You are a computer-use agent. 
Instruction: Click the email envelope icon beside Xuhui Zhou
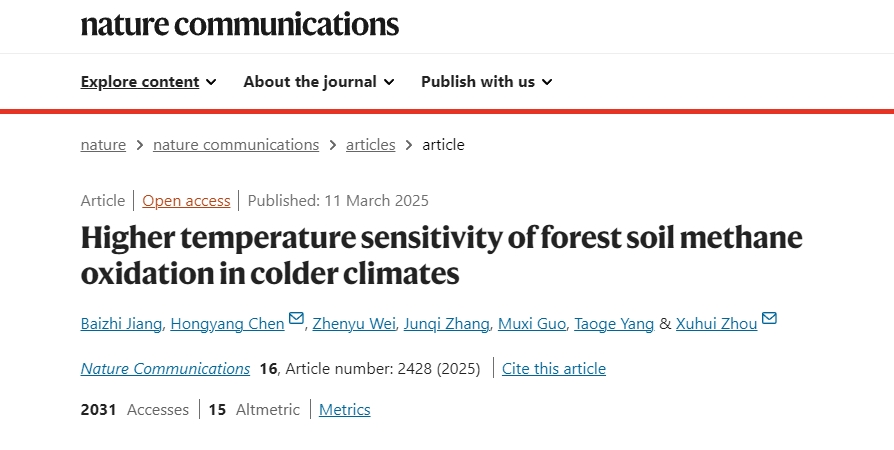(769, 318)
